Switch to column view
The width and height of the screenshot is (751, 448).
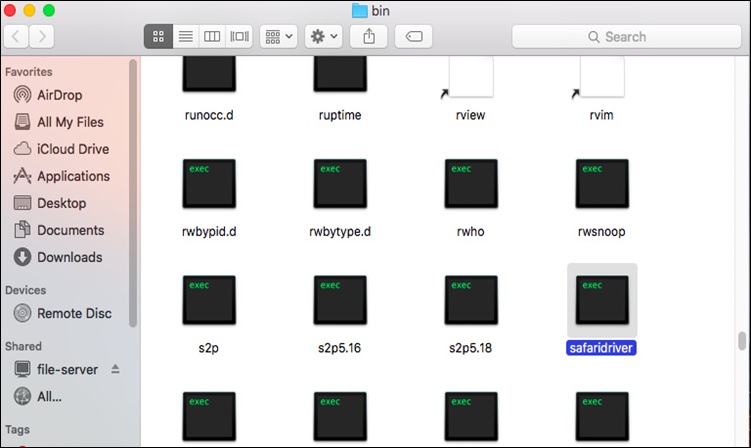[212, 36]
